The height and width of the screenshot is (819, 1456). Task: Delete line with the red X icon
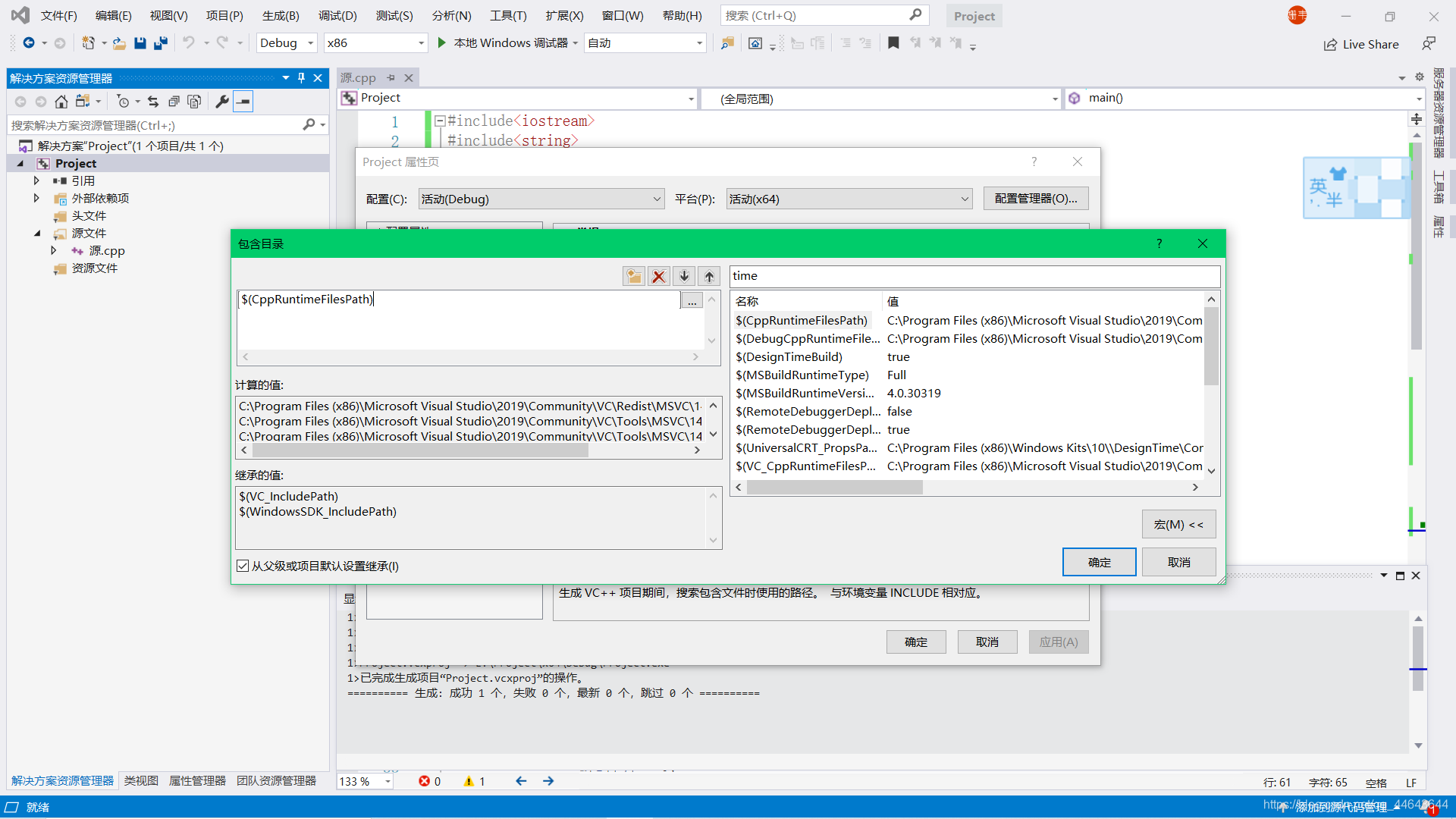pos(659,276)
